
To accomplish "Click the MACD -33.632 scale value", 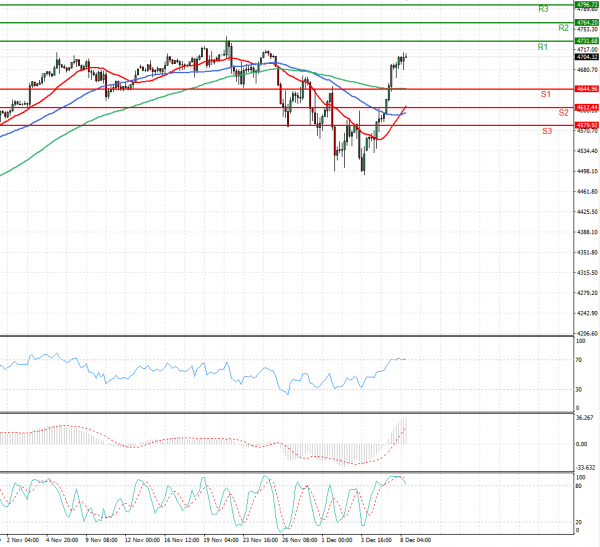I will pos(585,468).
